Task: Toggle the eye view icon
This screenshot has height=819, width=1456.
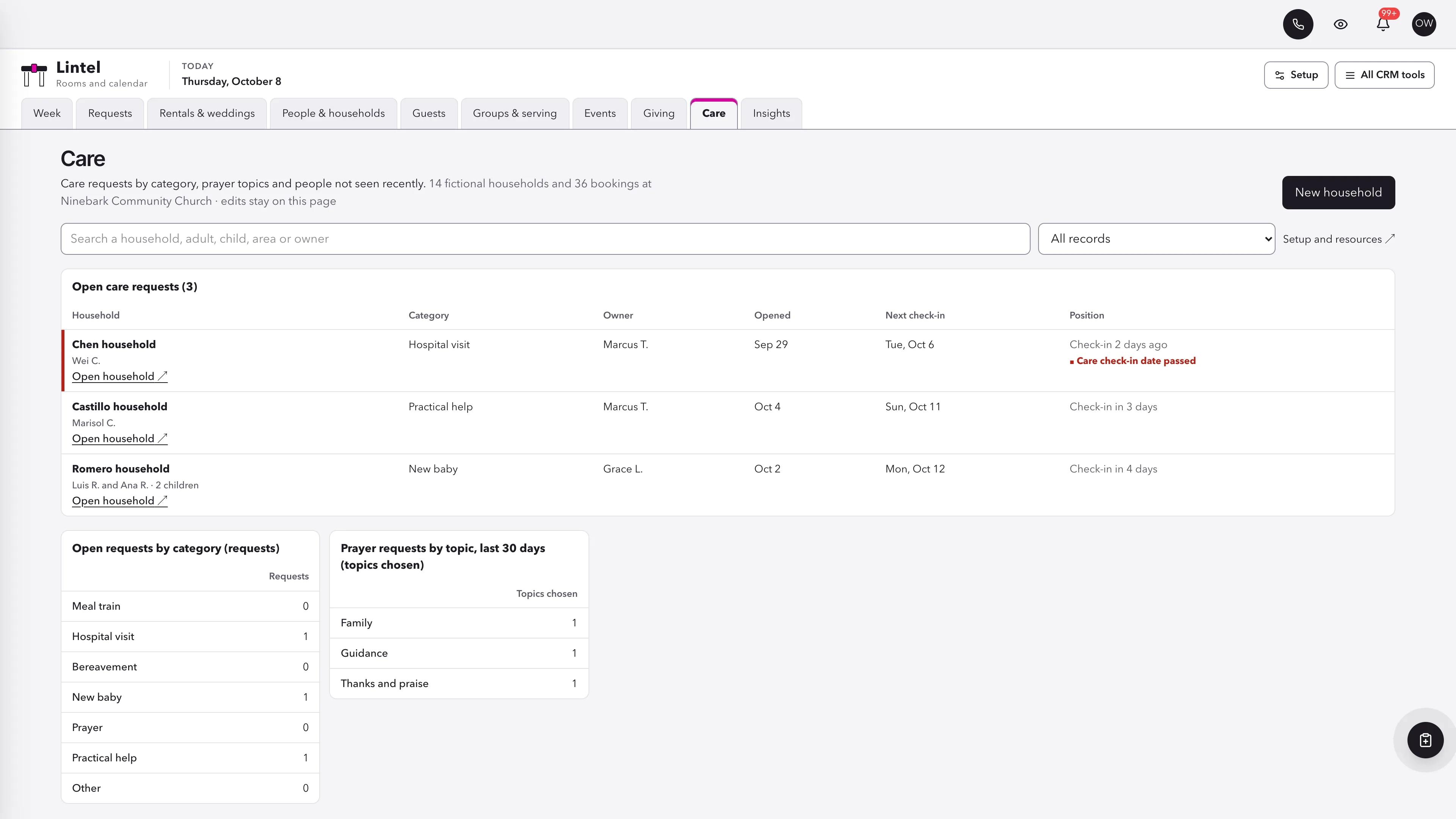Action: [1340, 24]
